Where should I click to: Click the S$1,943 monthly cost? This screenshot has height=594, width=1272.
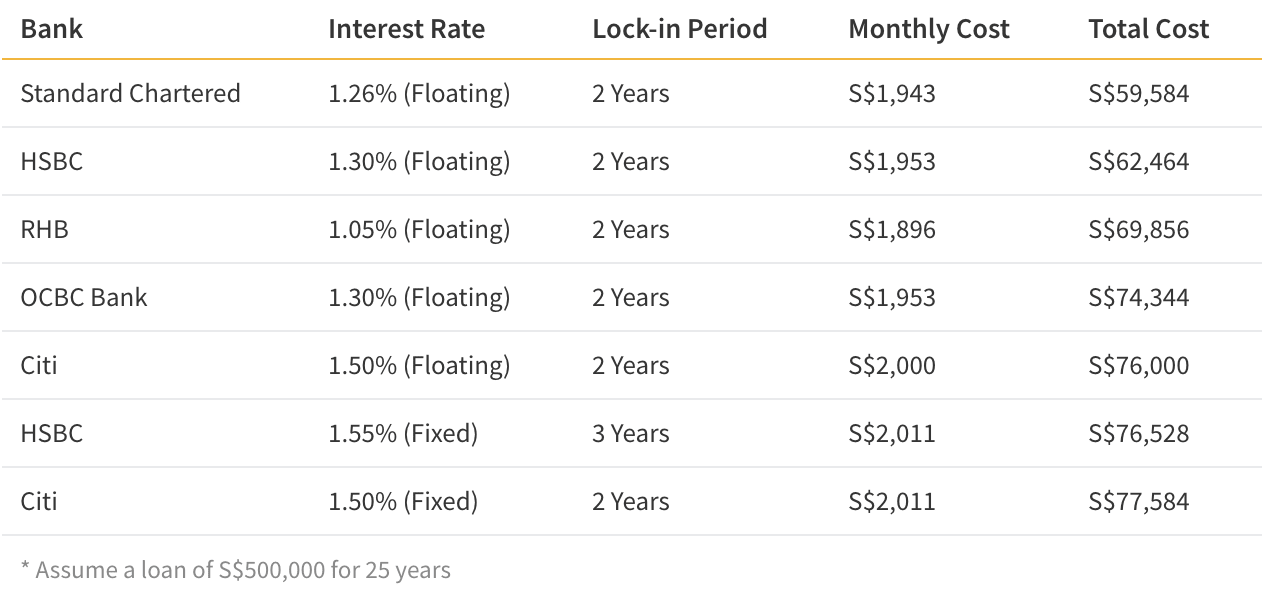click(x=891, y=94)
